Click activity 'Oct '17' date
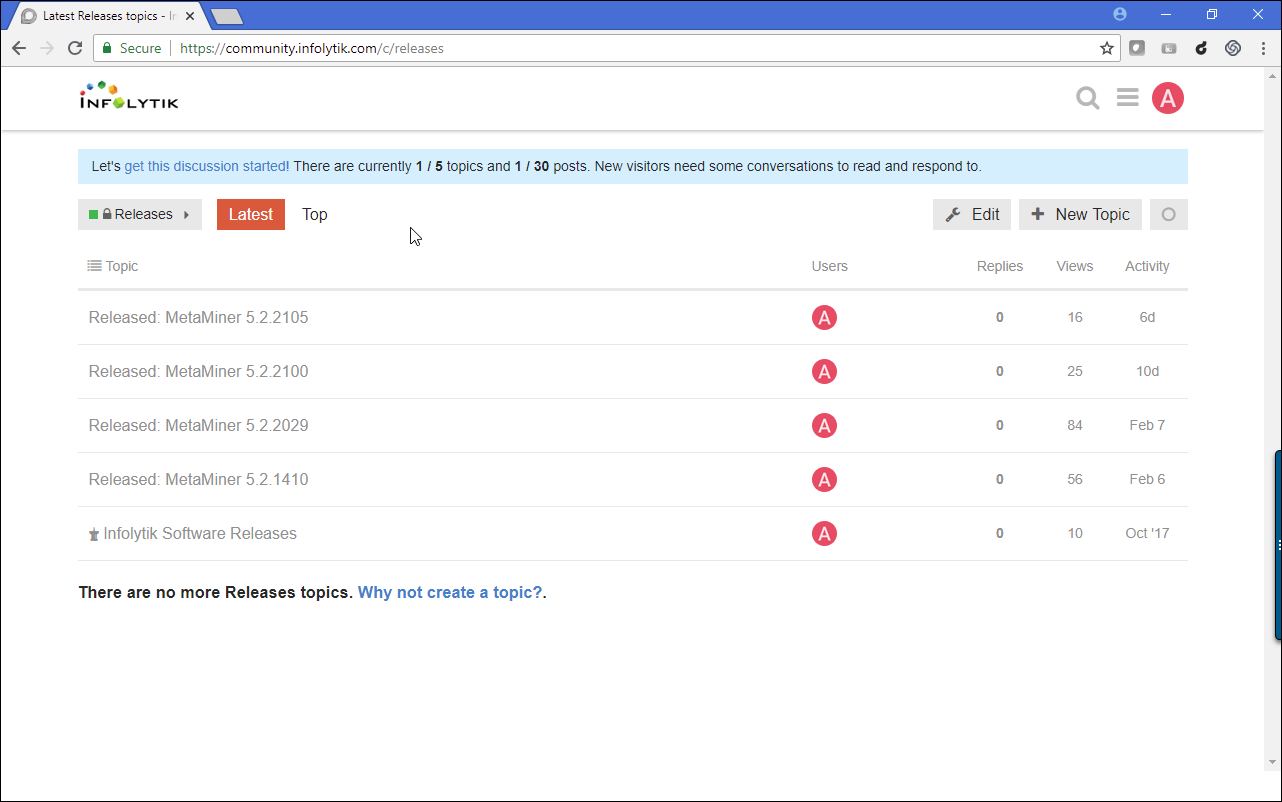This screenshot has height=802, width=1282. (1147, 534)
